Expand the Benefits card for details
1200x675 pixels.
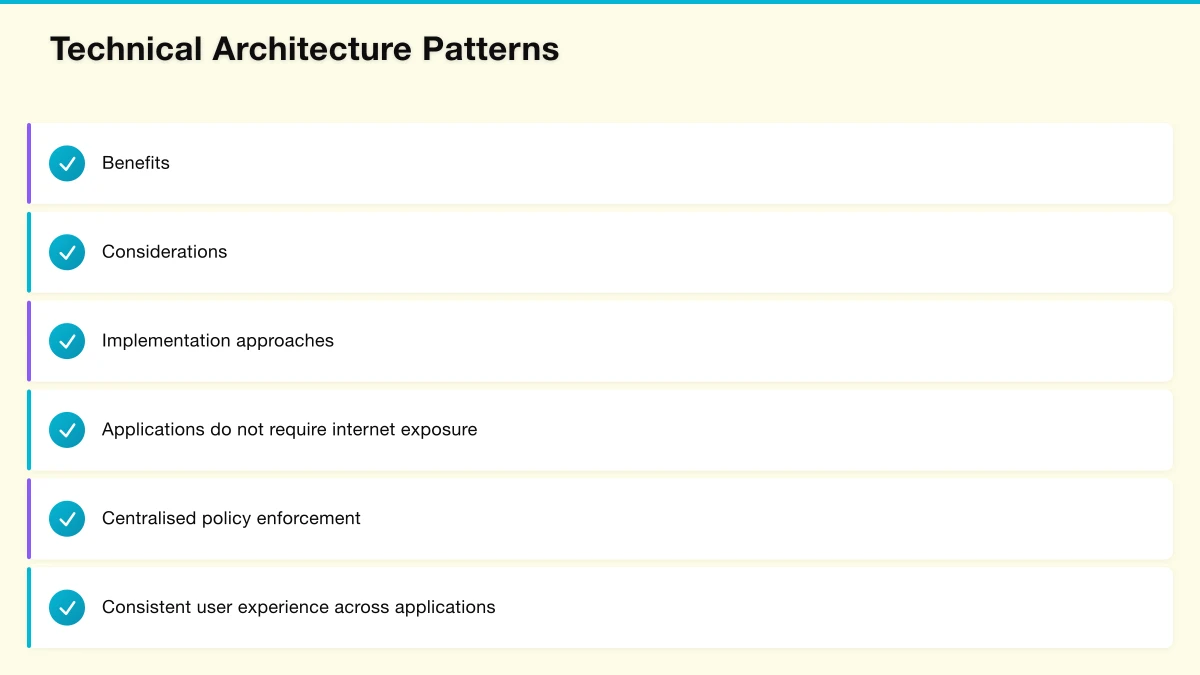point(600,163)
